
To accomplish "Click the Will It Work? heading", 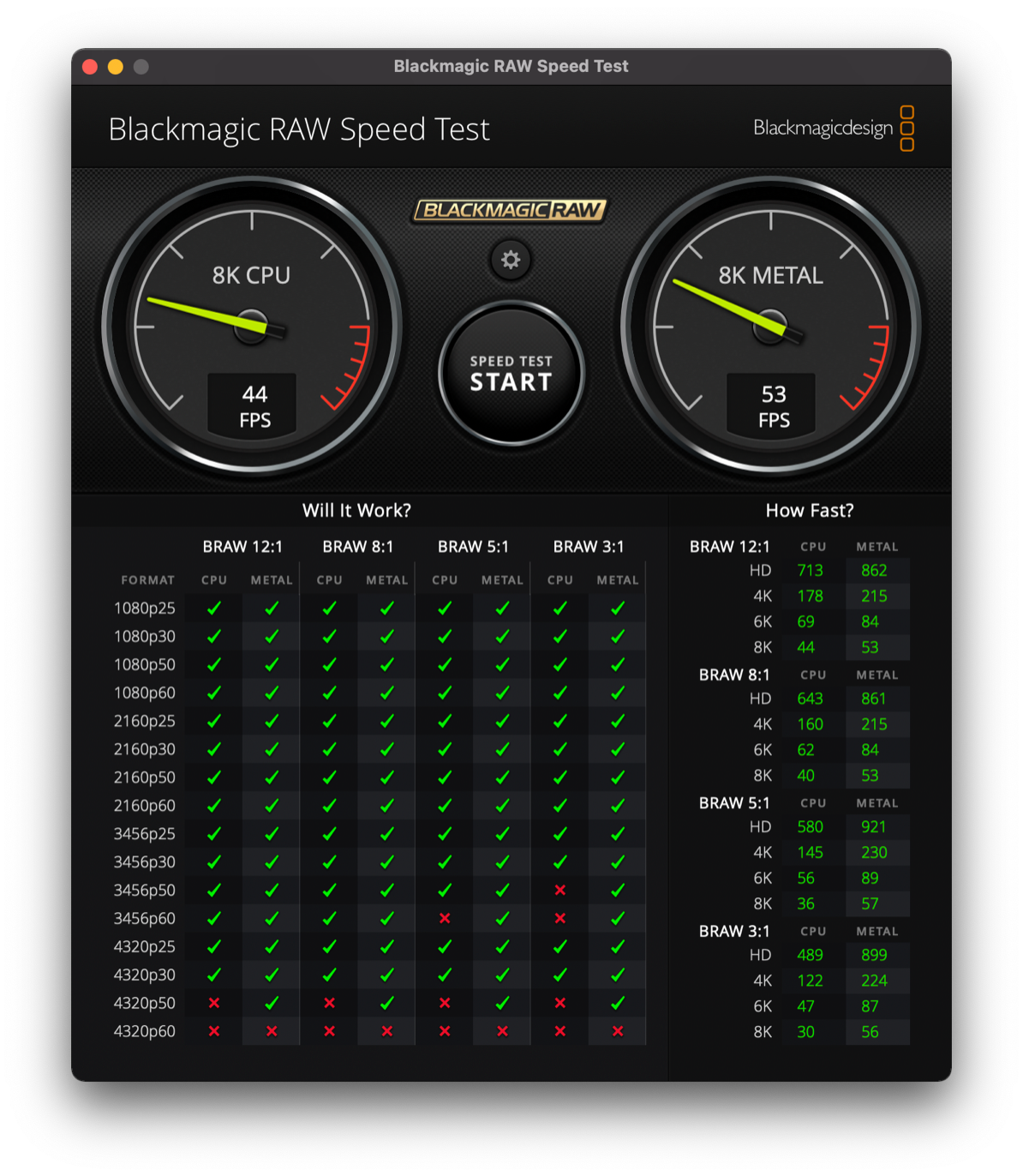I will 356,511.
